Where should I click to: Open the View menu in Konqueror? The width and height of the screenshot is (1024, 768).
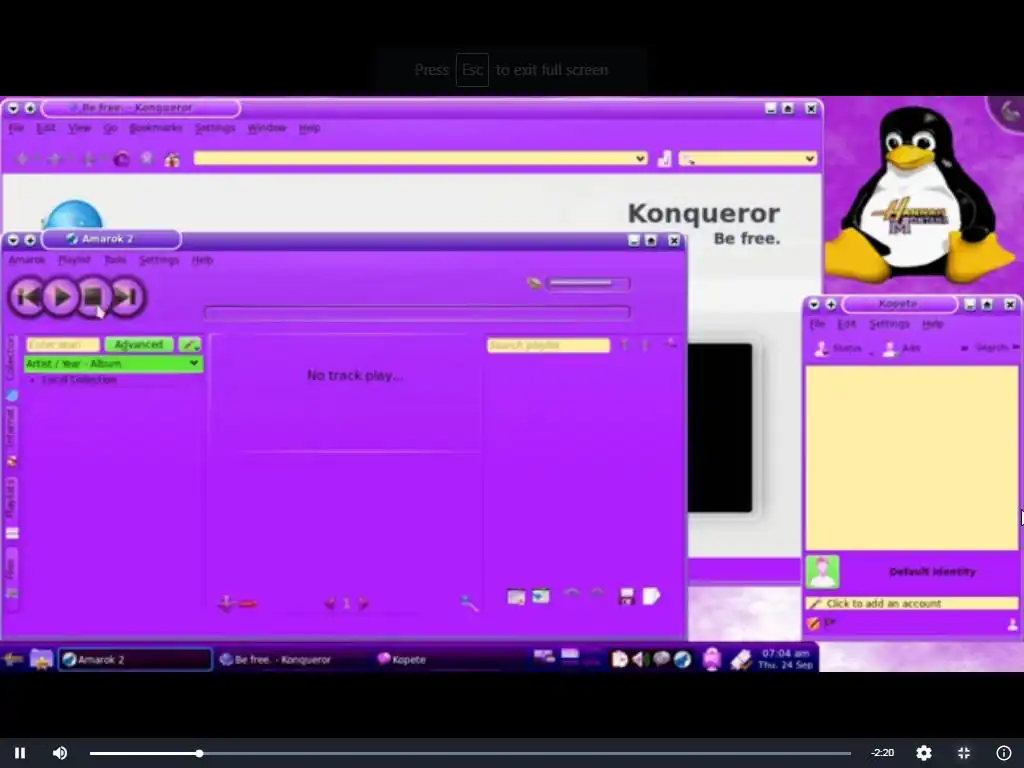tap(80, 128)
